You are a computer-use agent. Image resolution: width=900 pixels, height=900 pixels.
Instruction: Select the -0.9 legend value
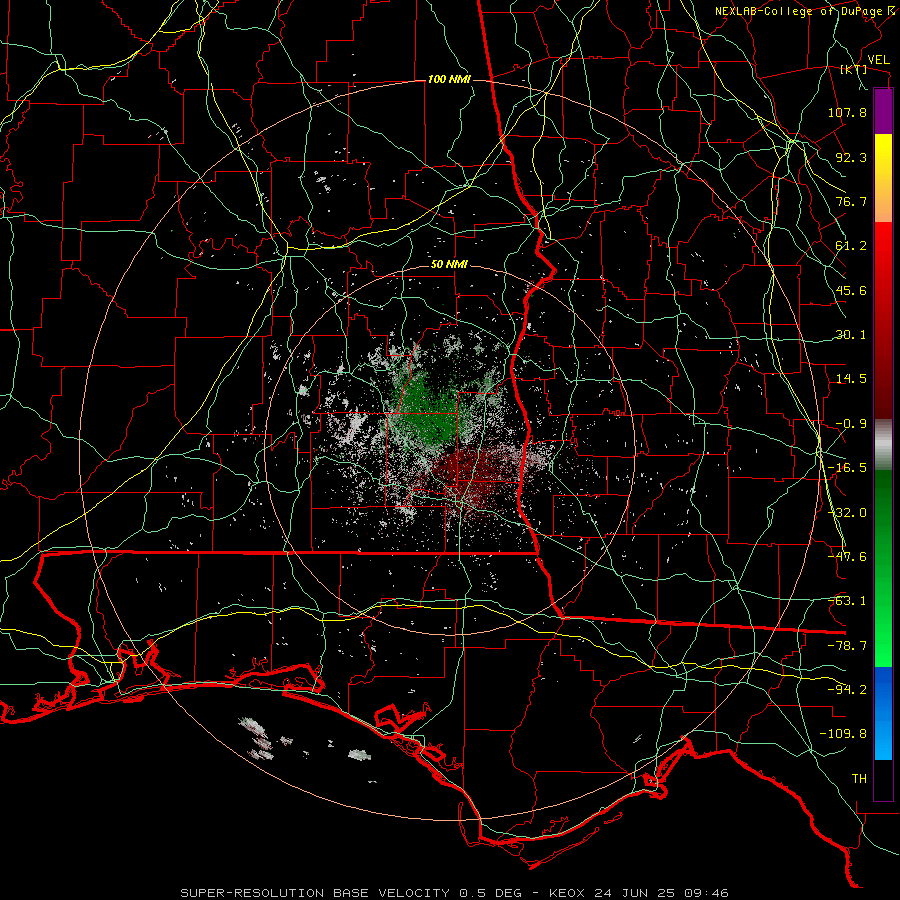(851, 424)
